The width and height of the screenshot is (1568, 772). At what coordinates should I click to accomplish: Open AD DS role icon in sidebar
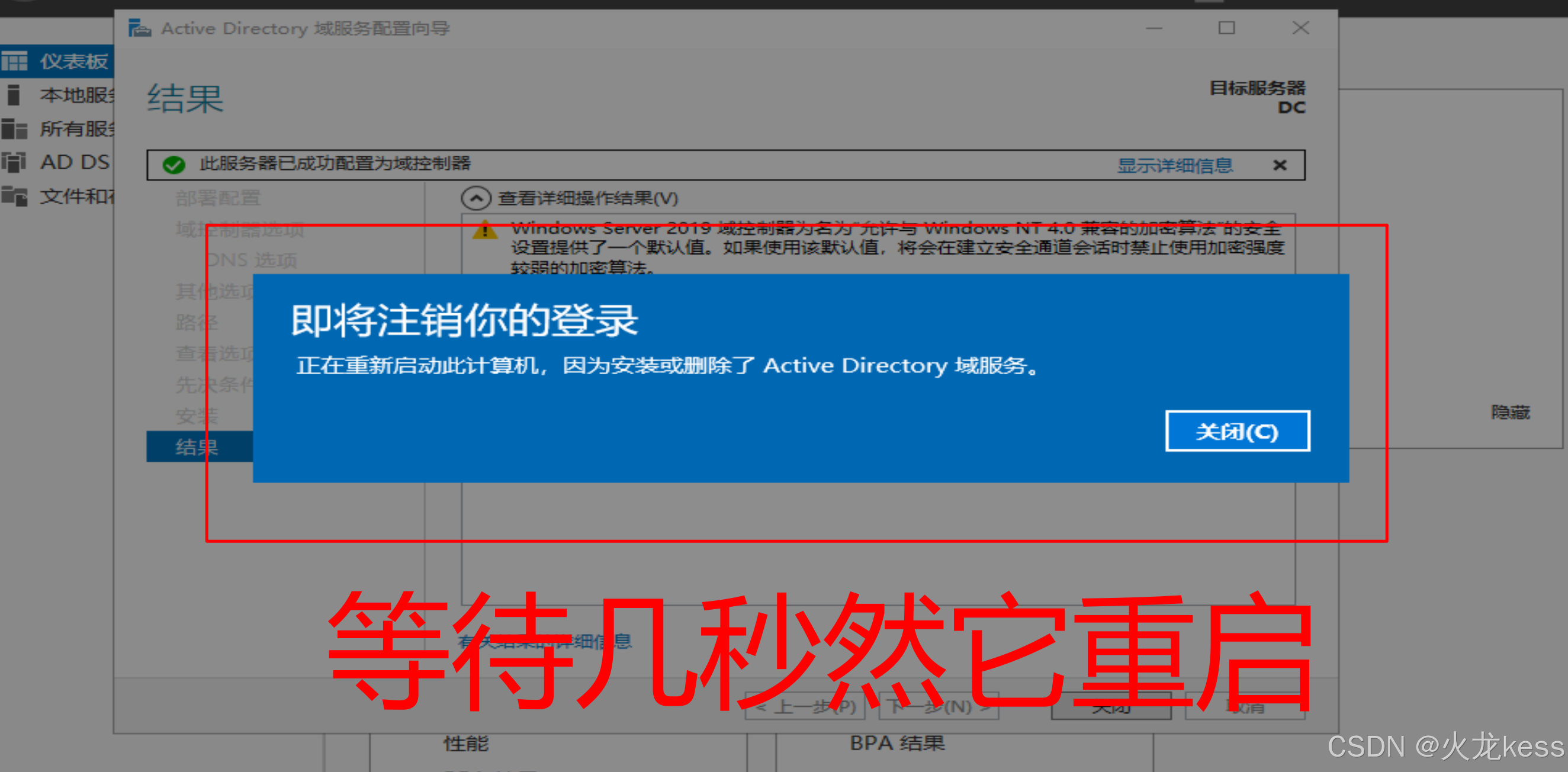click(14, 162)
